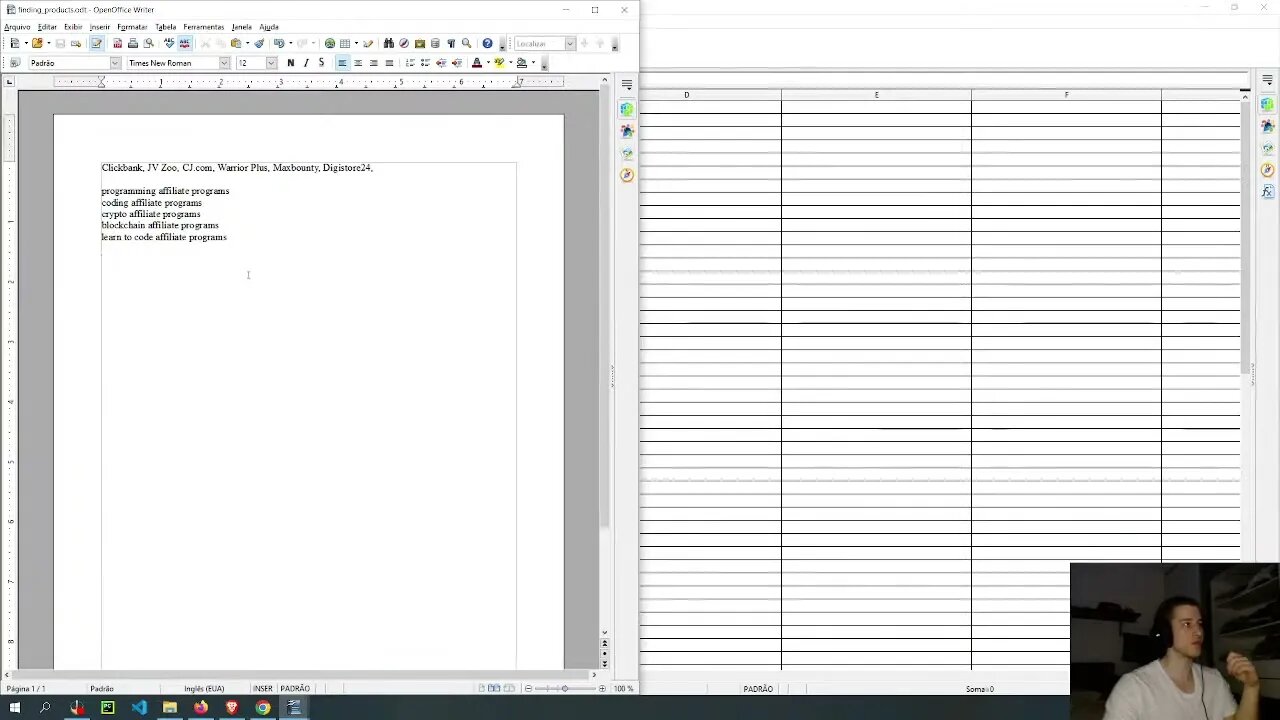Click the Insert Table icon
The height and width of the screenshot is (720, 1280).
click(345, 43)
